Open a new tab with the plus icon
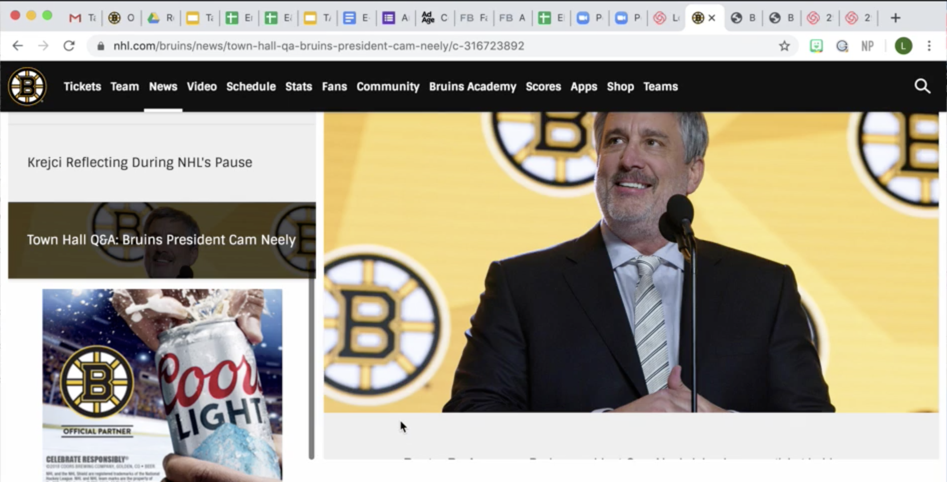The width and height of the screenshot is (947, 482). pos(896,18)
